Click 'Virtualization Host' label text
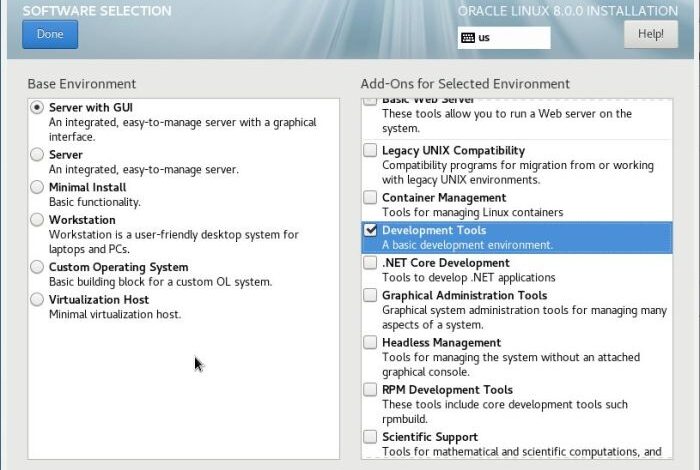This screenshot has height=470, width=700. 99,299
